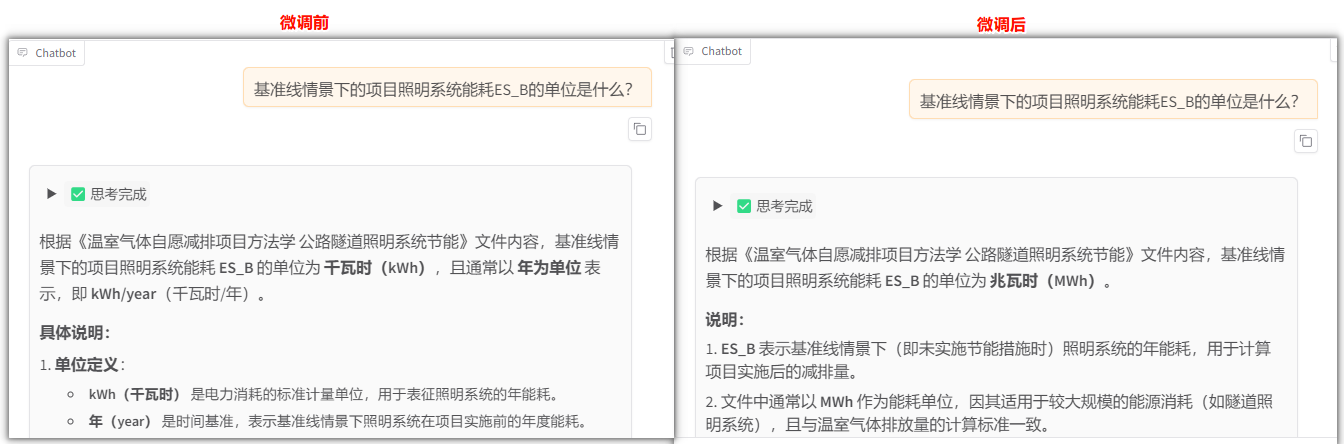This screenshot has width=1344, height=444.
Task: Click the bold 兆瓦时 (MWh) text in right answer
Action: [x=1045, y=281]
